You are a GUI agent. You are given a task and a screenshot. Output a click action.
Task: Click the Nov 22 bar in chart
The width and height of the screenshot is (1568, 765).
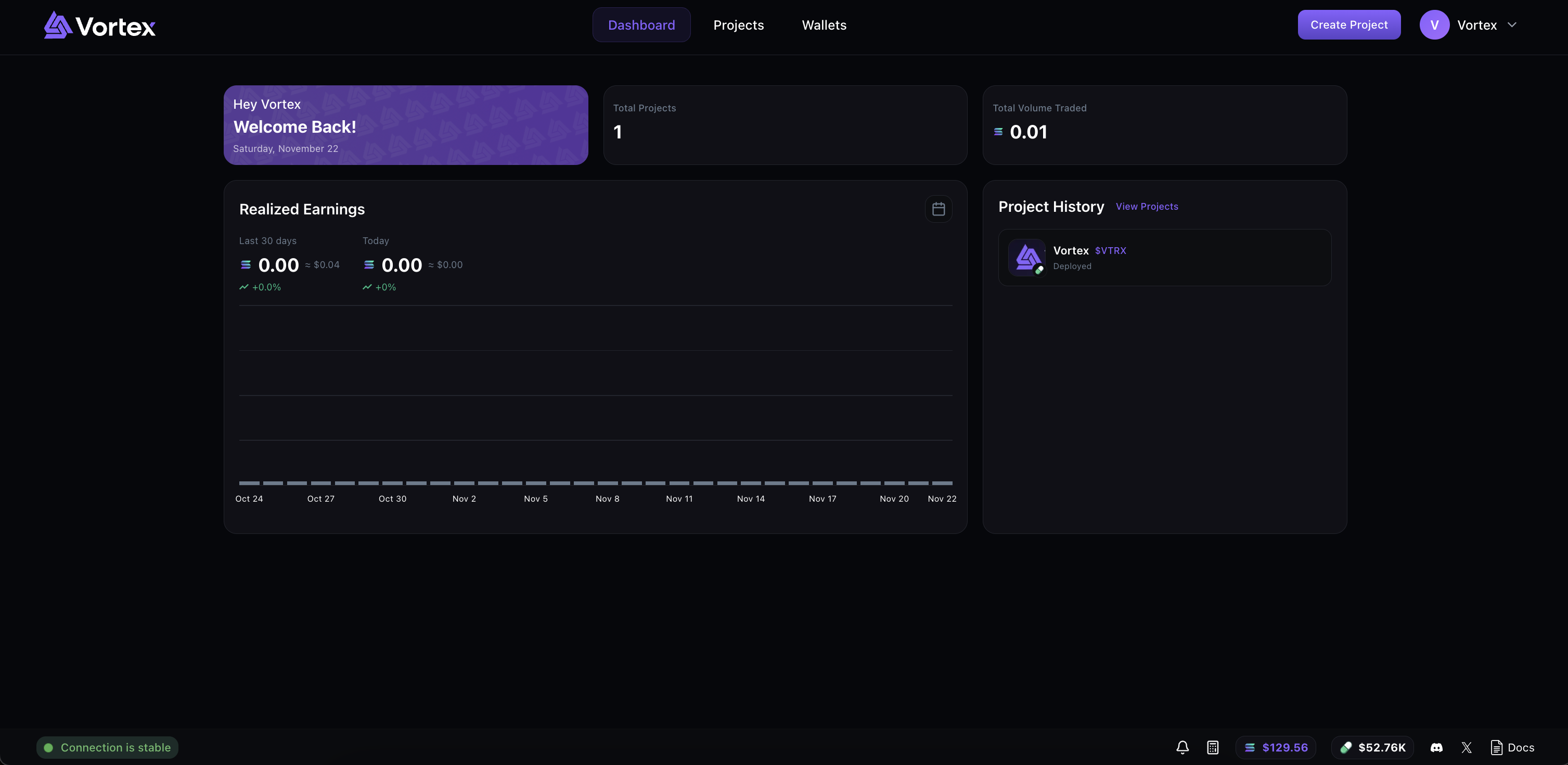[x=942, y=483]
